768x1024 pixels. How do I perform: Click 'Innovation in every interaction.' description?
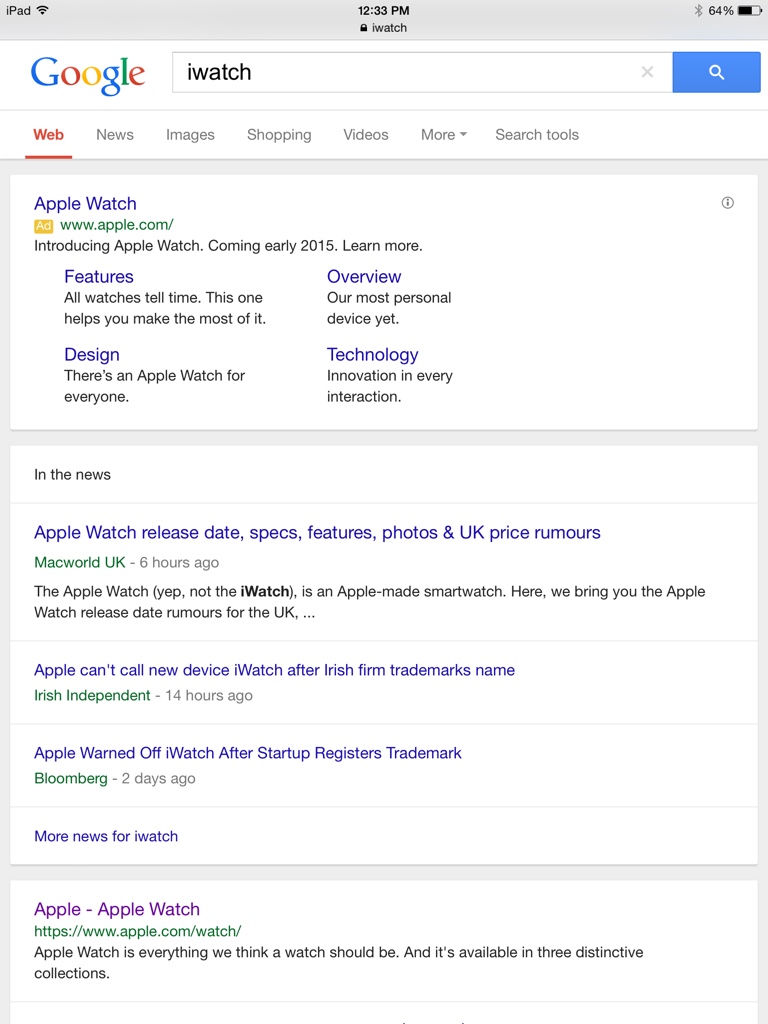[390, 386]
